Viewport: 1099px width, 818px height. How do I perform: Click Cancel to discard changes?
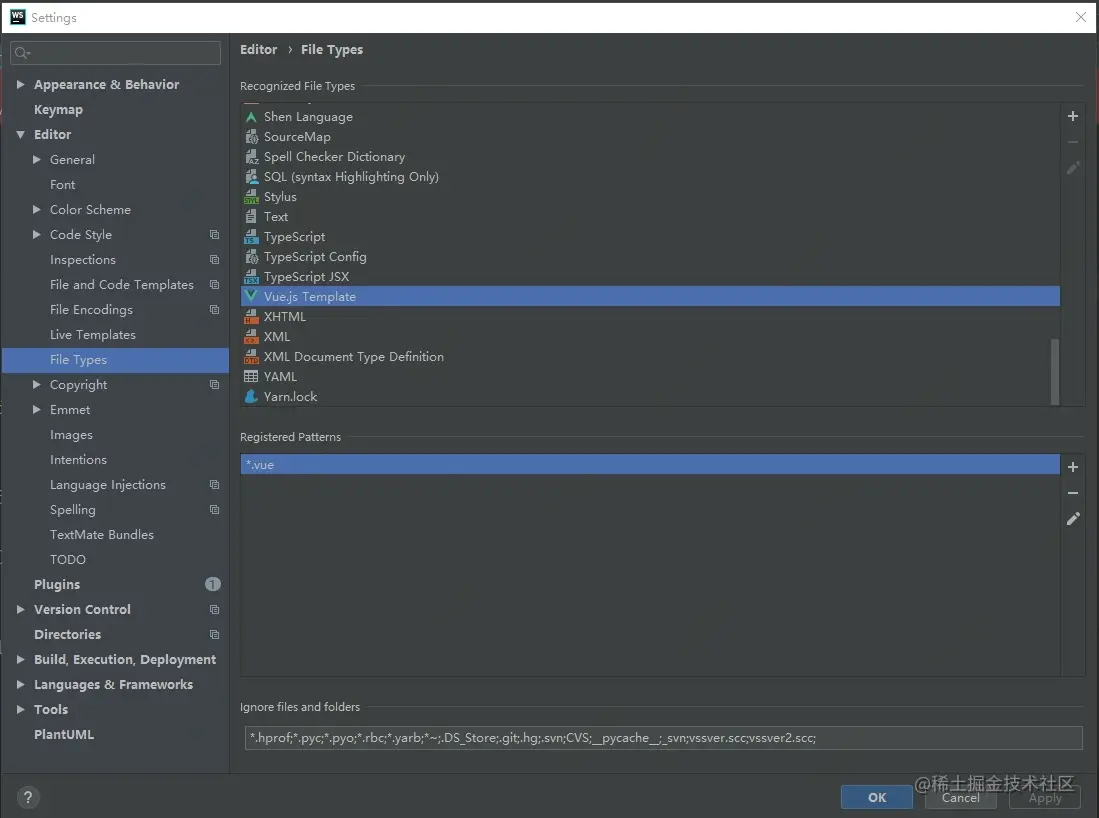click(960, 798)
